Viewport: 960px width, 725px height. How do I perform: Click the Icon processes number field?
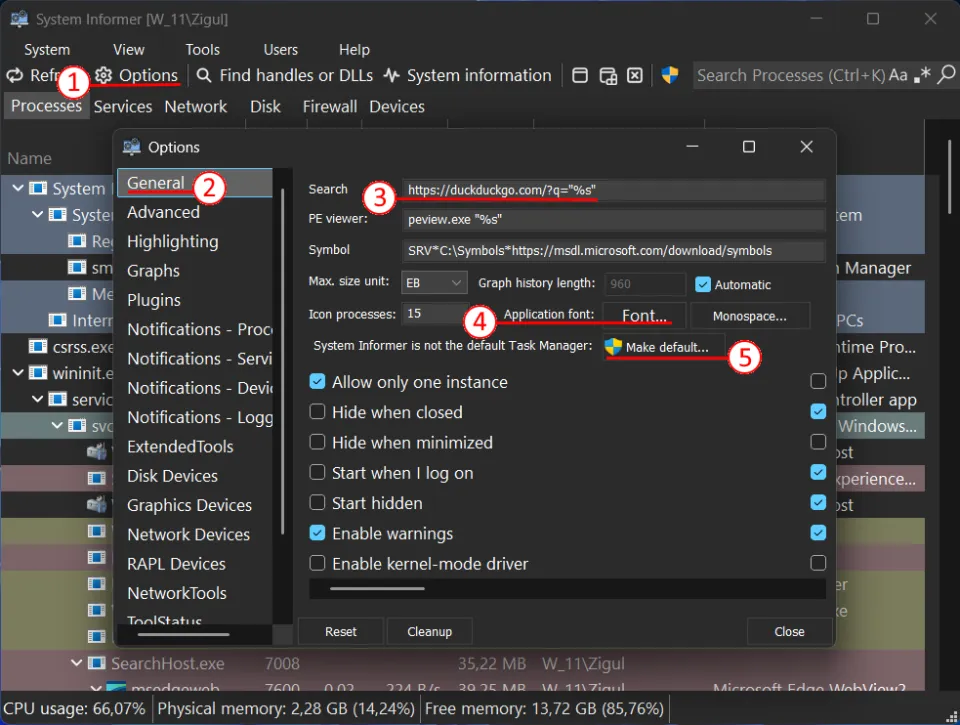(434, 314)
